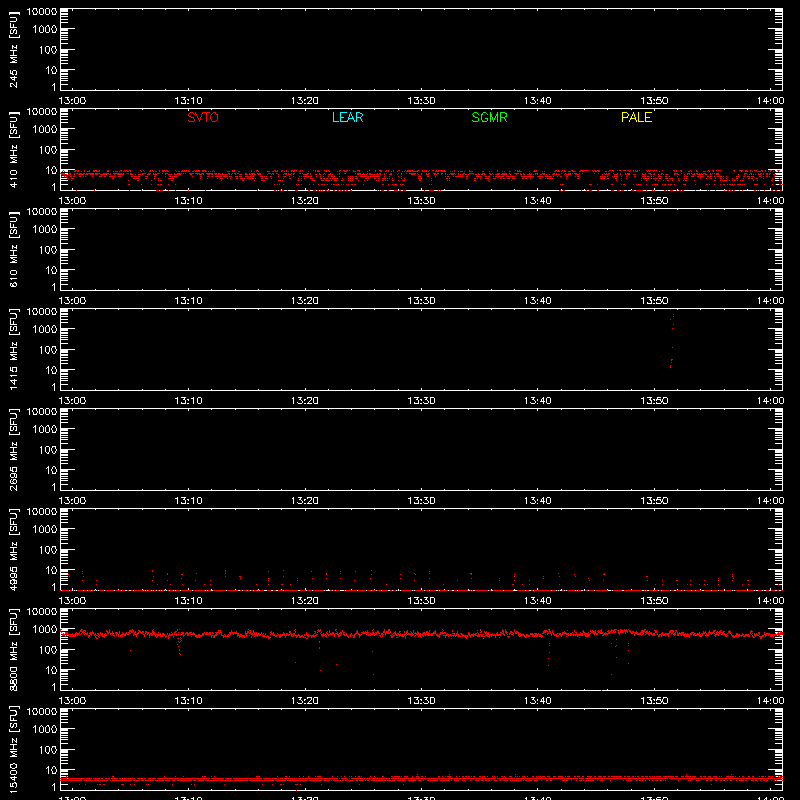Select the 8800 MHz [SFU] axis title

[14, 649]
